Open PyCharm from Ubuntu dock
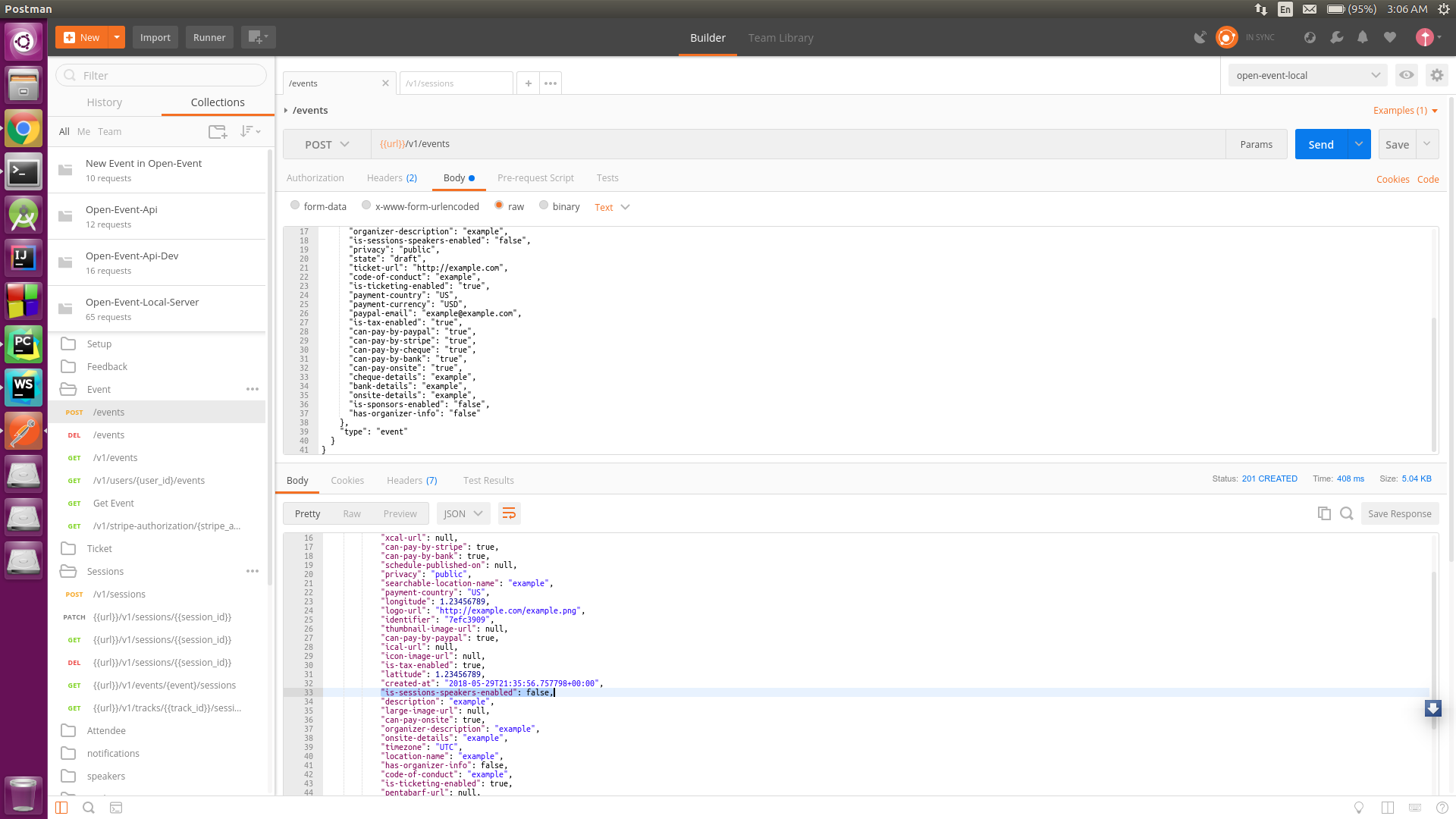The width and height of the screenshot is (1456, 819). pyautogui.click(x=24, y=345)
